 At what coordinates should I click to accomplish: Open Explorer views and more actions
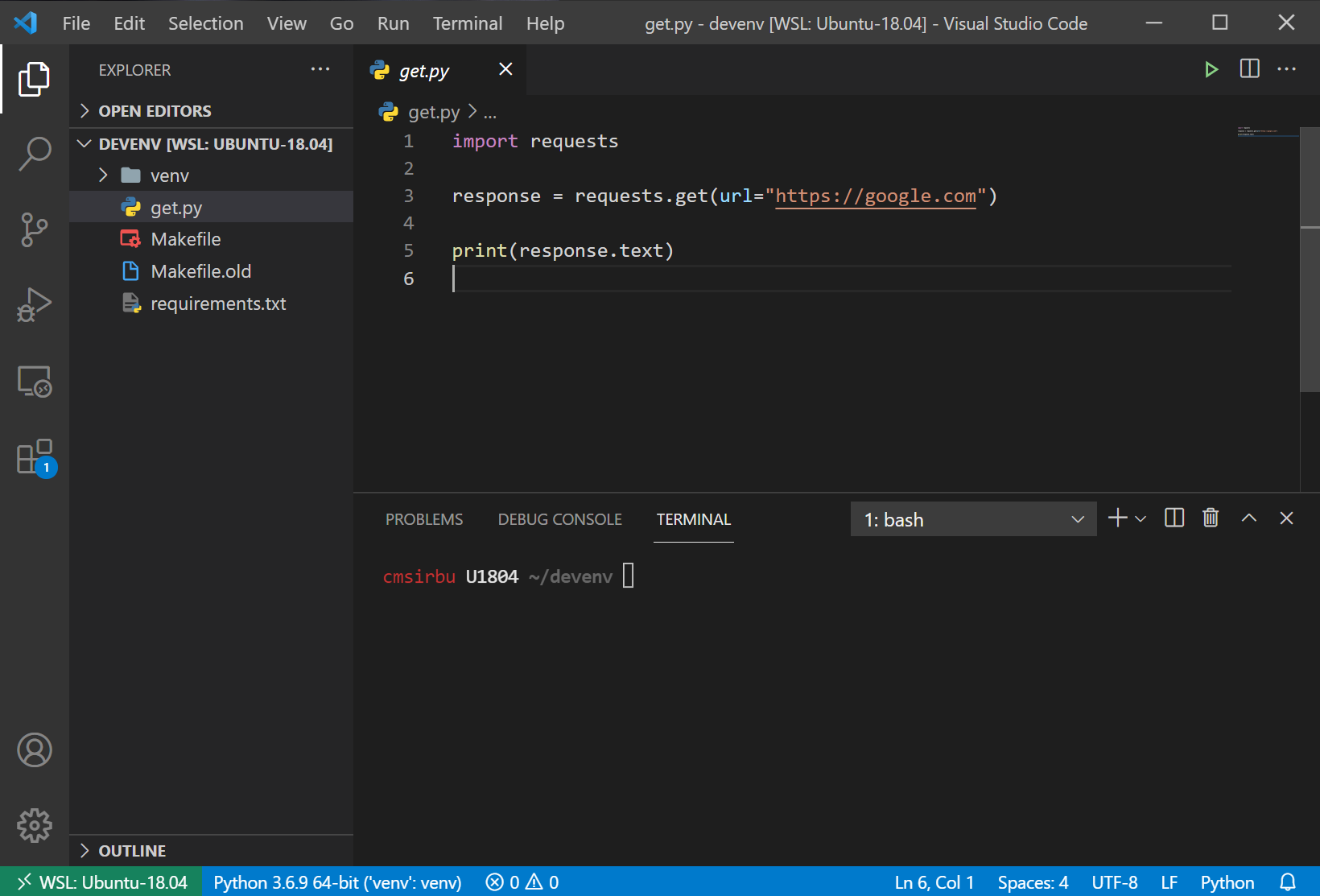pyautogui.click(x=320, y=69)
